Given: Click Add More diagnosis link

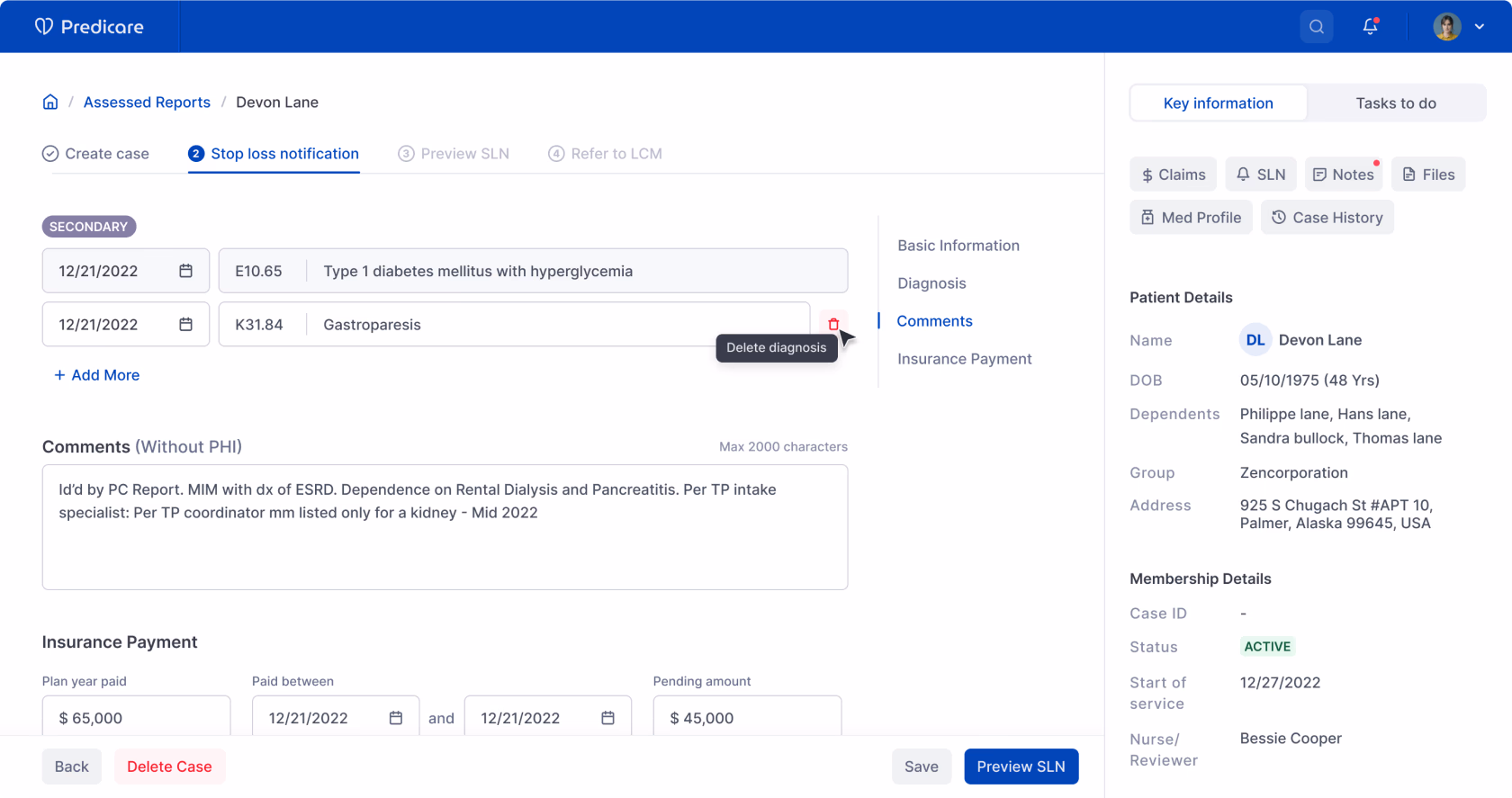Looking at the screenshot, I should (97, 375).
